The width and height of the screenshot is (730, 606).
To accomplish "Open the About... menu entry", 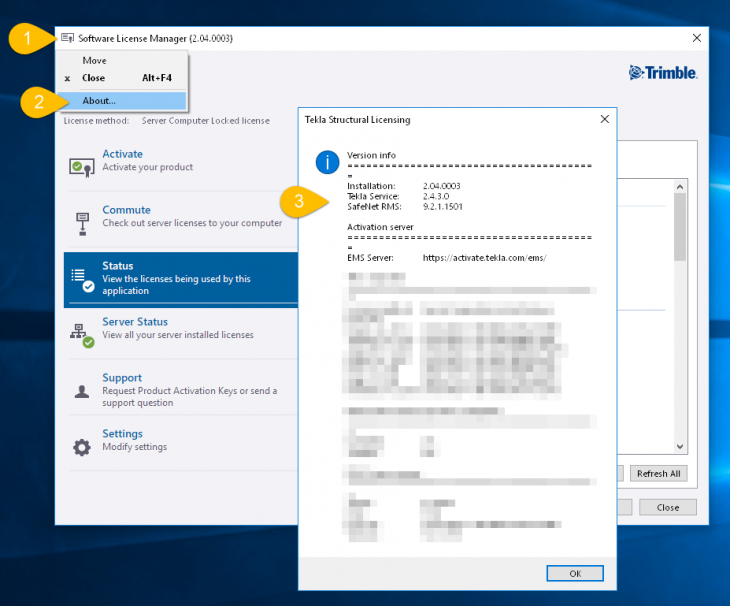I will (122, 101).
